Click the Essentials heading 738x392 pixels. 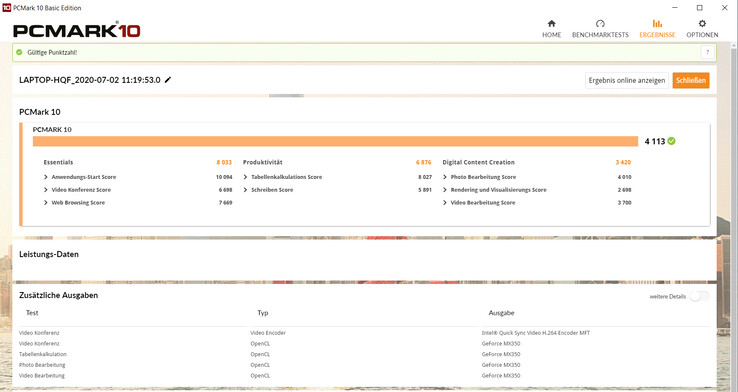(58, 162)
